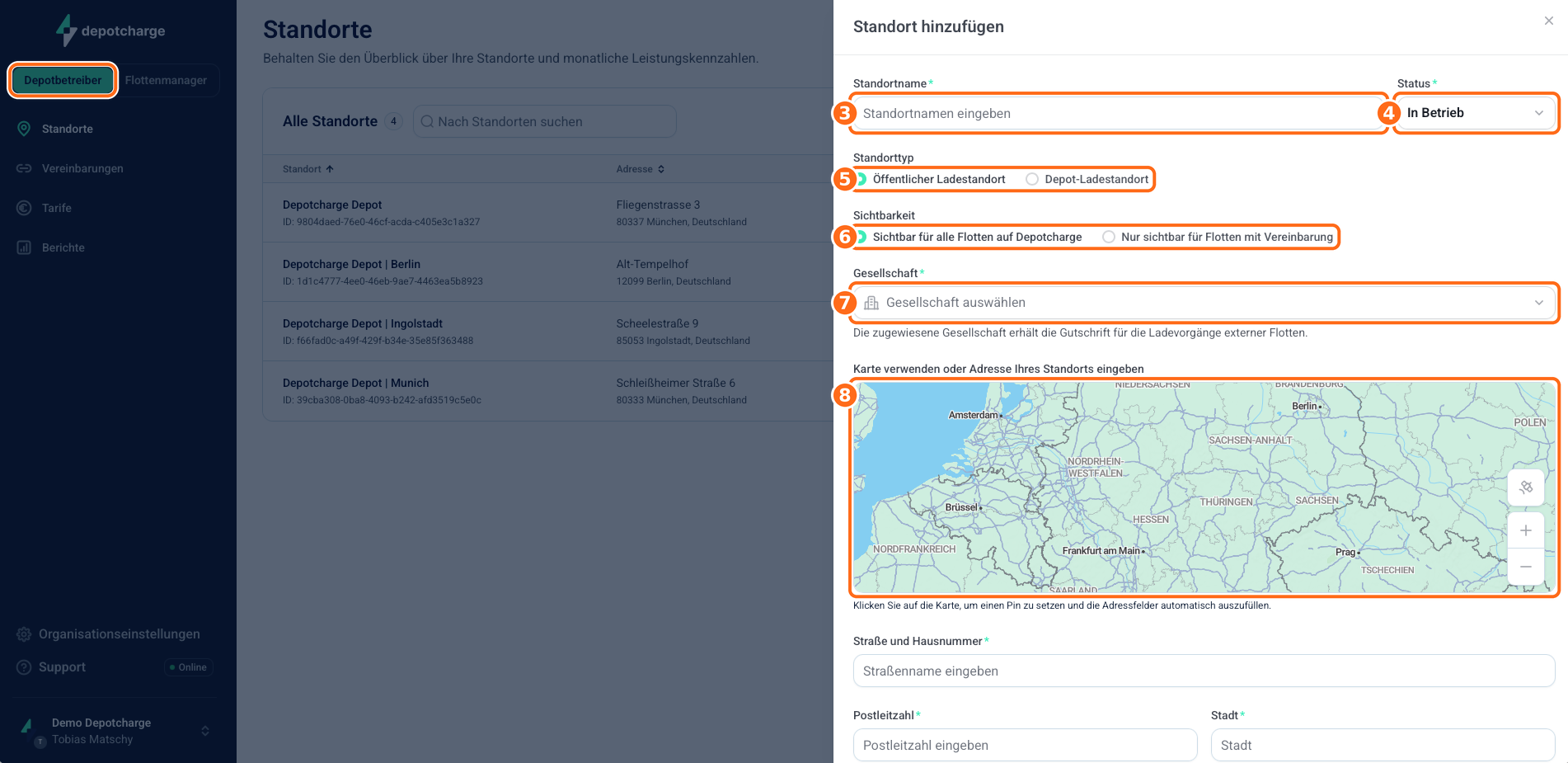Open the Status dropdown showing In Betrieb
Image resolution: width=1568 pixels, height=763 pixels.
1476,113
